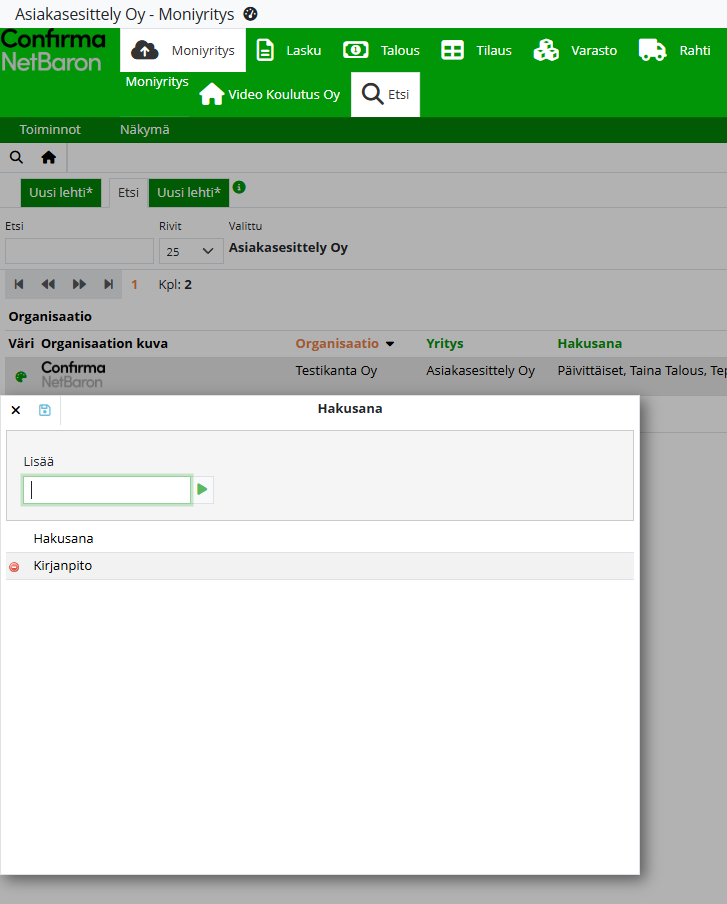Screen dimensions: 727x904
Task: Remove the Kirjanpito keyword with red icon
Action: (x=14, y=567)
